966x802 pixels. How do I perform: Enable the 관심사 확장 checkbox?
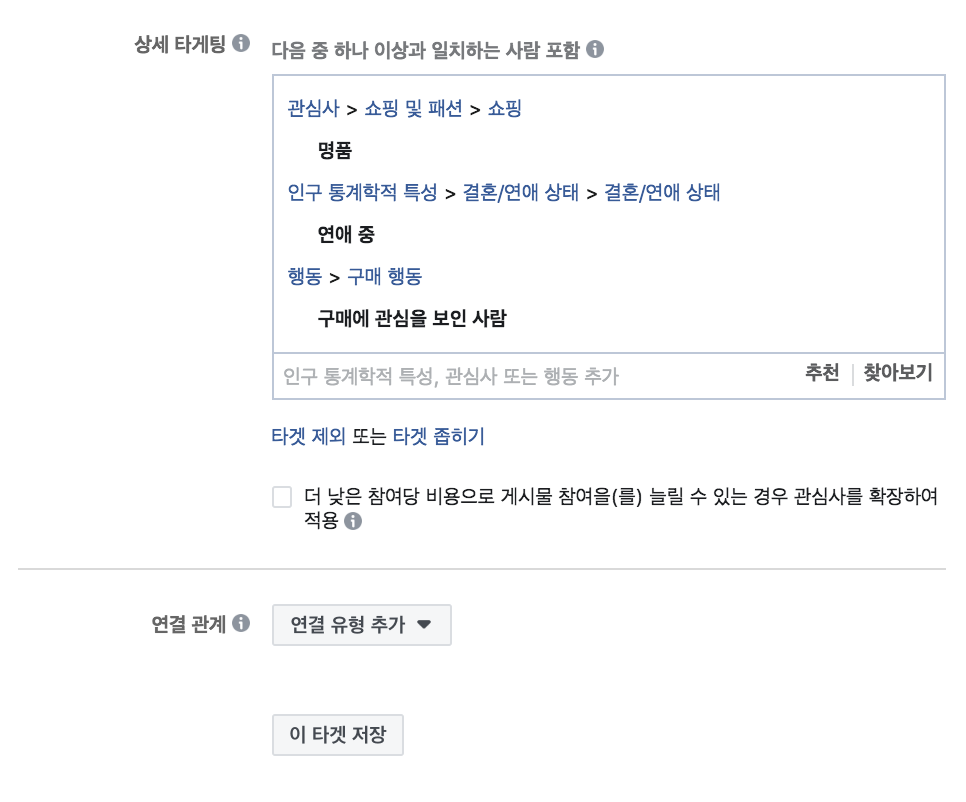(x=281, y=497)
